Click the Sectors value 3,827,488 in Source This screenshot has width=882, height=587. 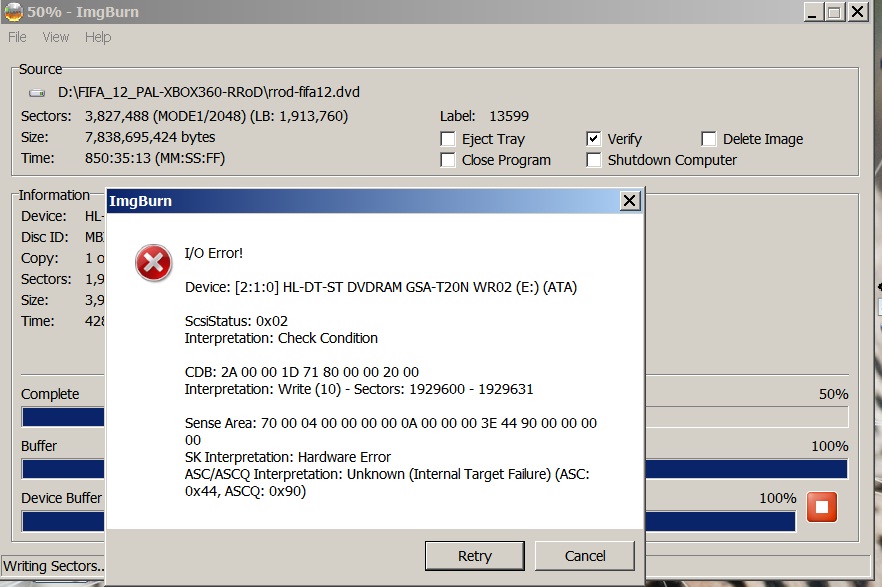[217, 116]
